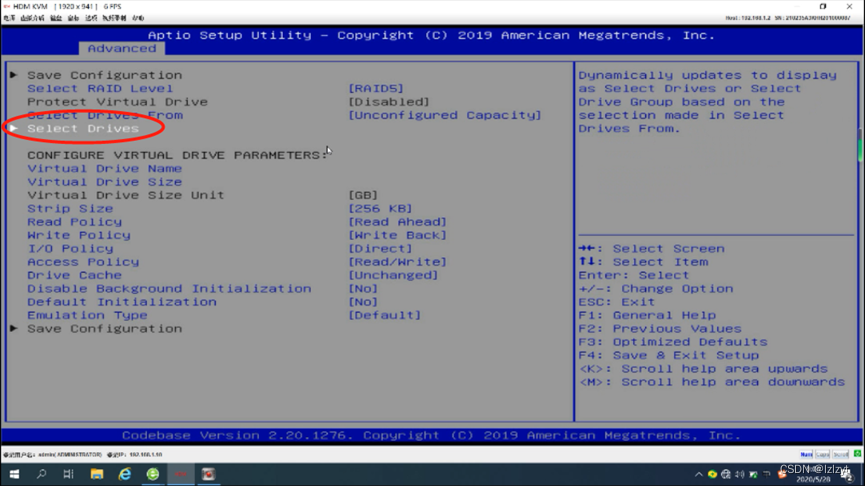
Task: Open the red recorder app on taskbar
Action: [209, 474]
